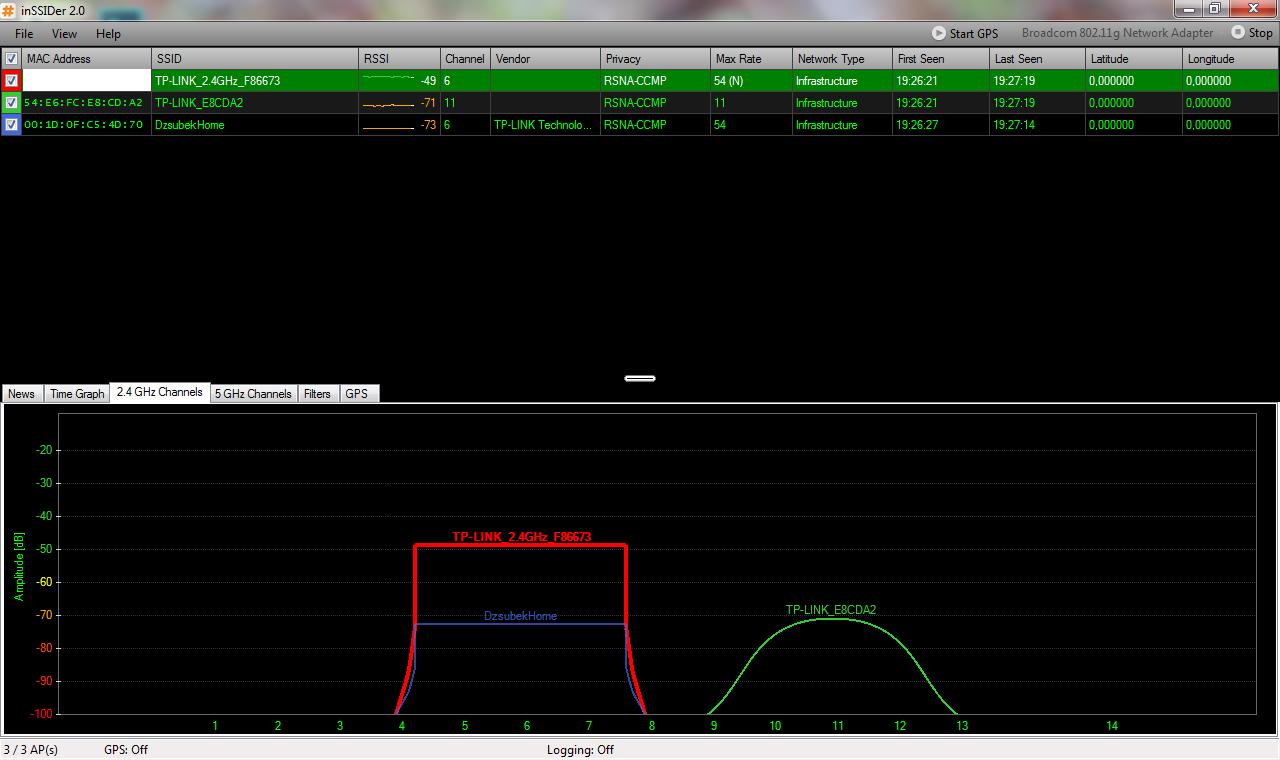
Task: Click the Logging: Off status indicator
Action: pyautogui.click(x=580, y=750)
